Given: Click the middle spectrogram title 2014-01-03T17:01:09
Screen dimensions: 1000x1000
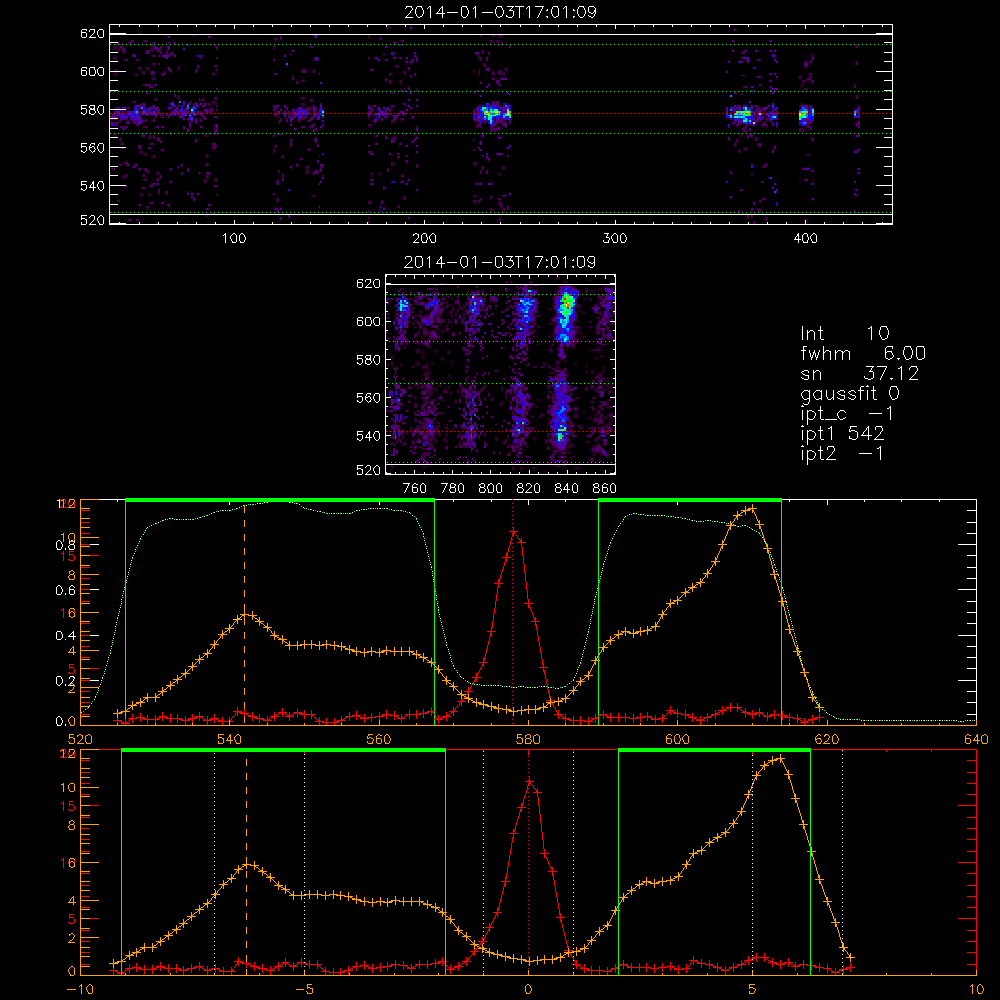Looking at the screenshot, I should click(x=500, y=262).
